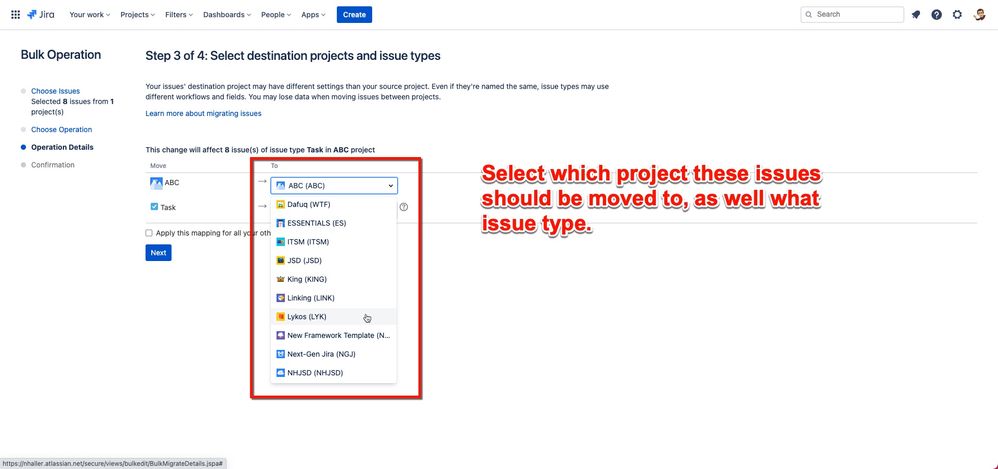Select ESSENTIALS (ES) from the list

[x=334, y=223]
